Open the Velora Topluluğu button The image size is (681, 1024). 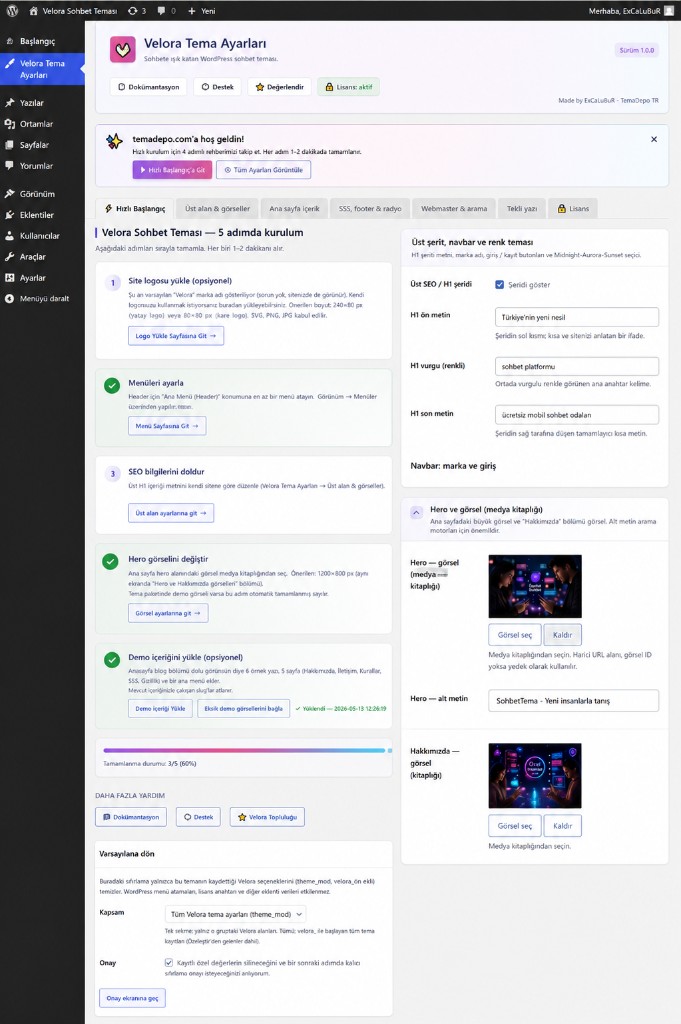(x=267, y=817)
